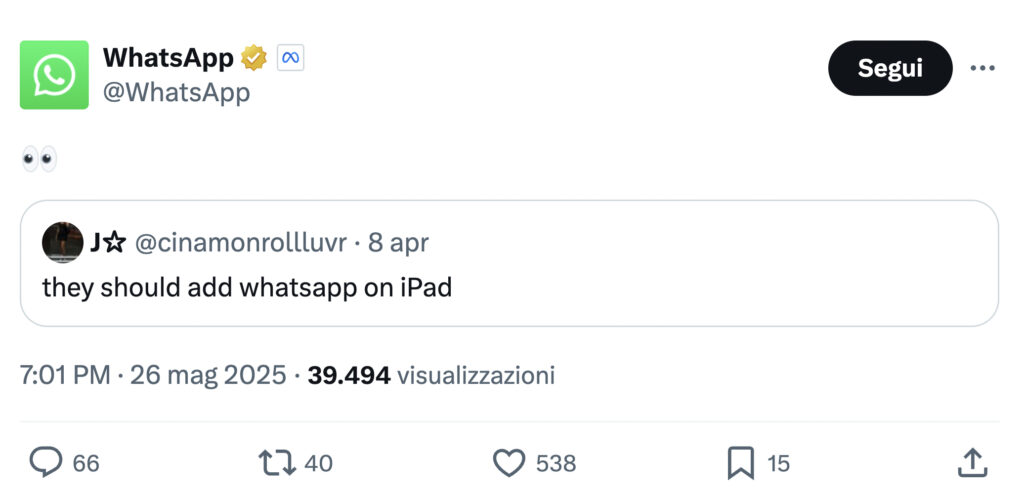1024x498 pixels.
Task: Click the reply speech bubble icon
Action: (x=46, y=462)
